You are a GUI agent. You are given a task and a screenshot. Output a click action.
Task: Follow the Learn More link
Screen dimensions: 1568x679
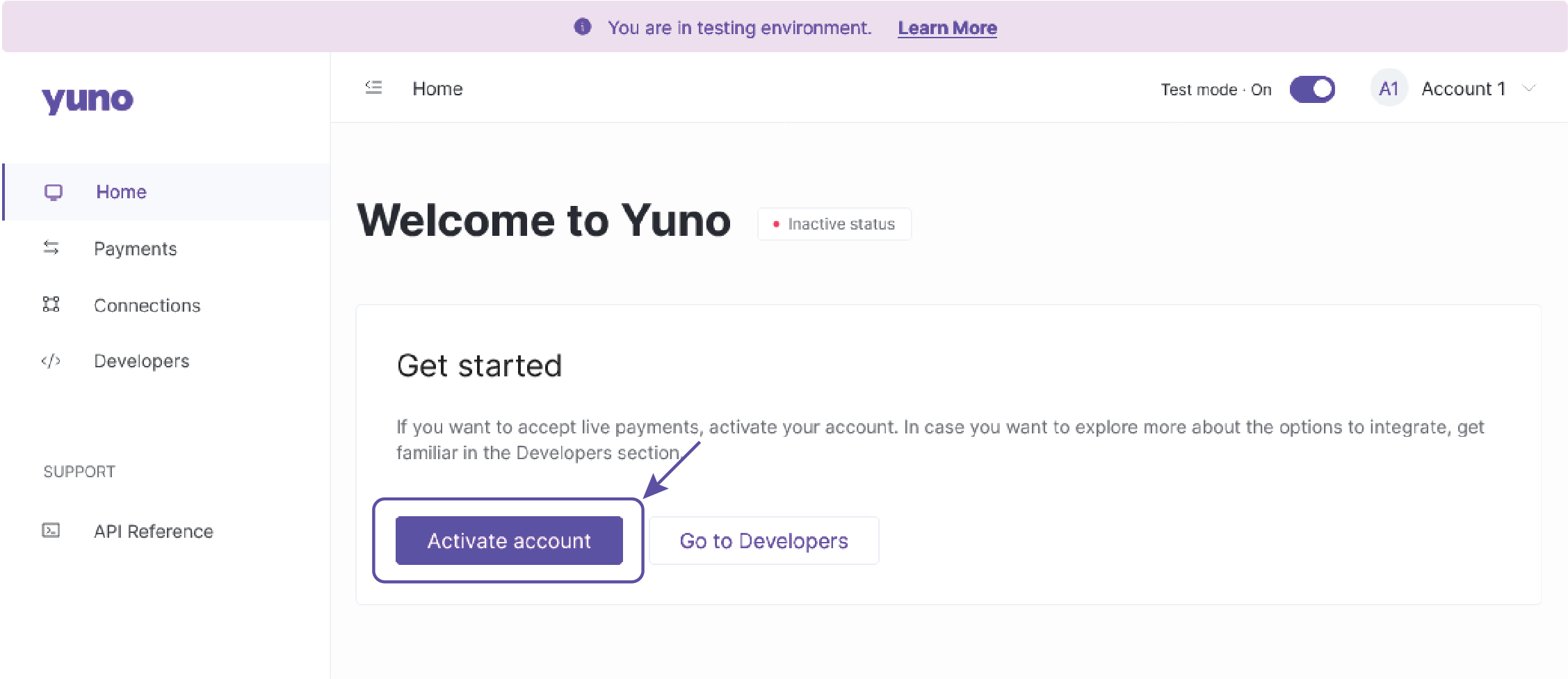947,28
